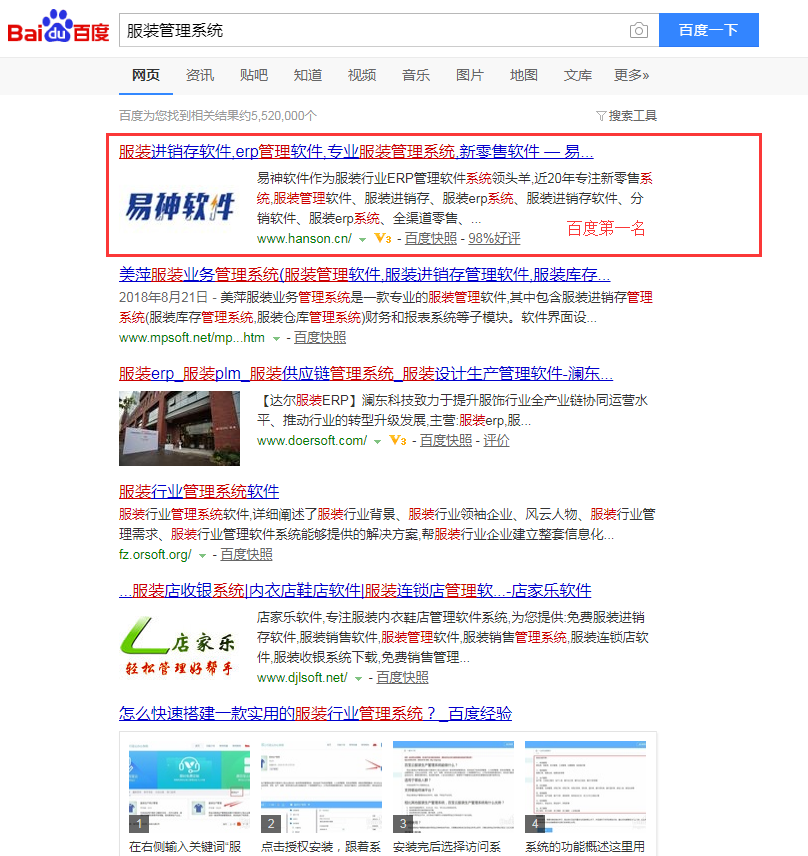Open 百度快照 for www.djlsoft.net result
The width and height of the screenshot is (808, 856).
tap(402, 677)
